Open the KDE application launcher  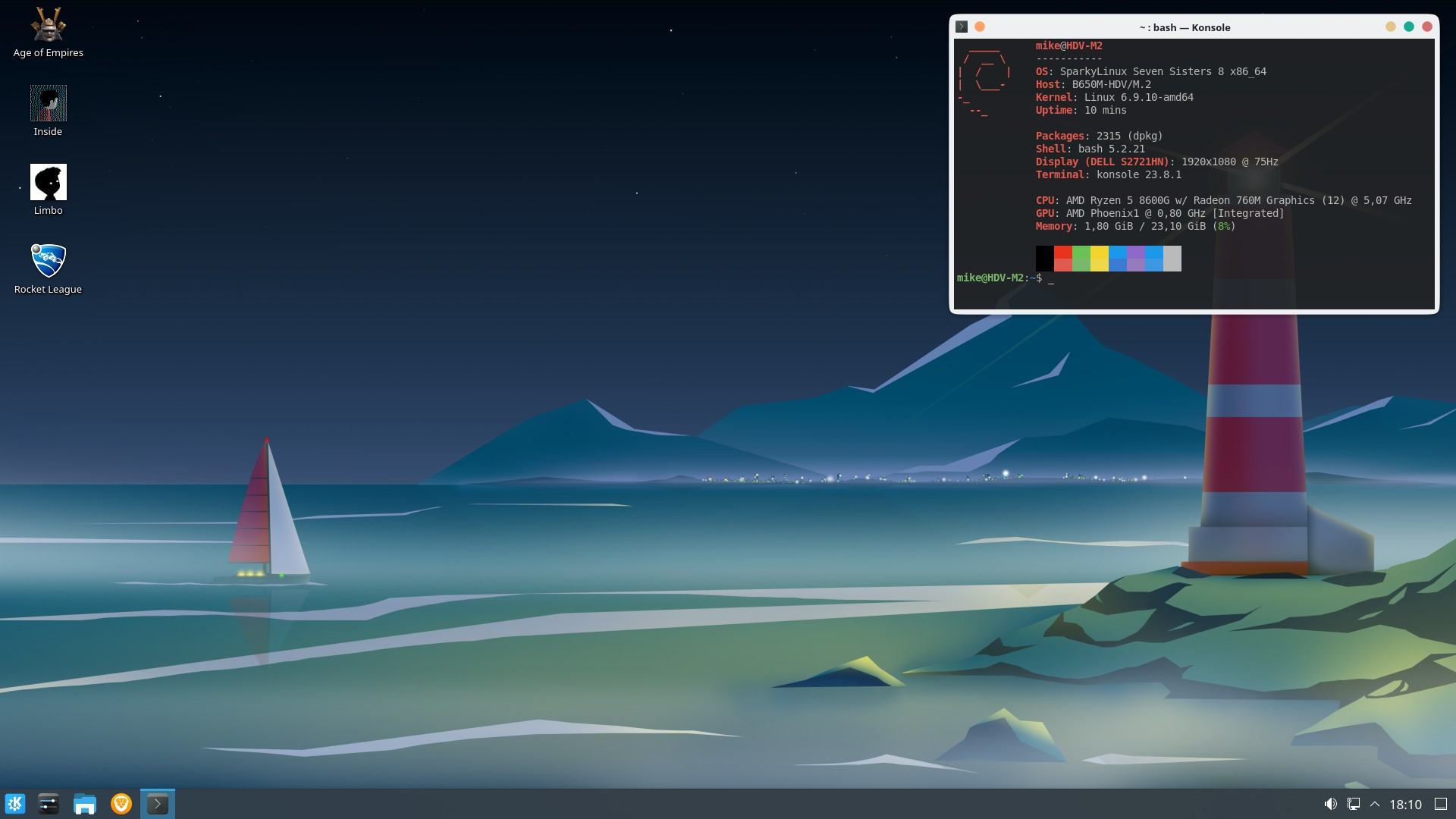point(15,804)
